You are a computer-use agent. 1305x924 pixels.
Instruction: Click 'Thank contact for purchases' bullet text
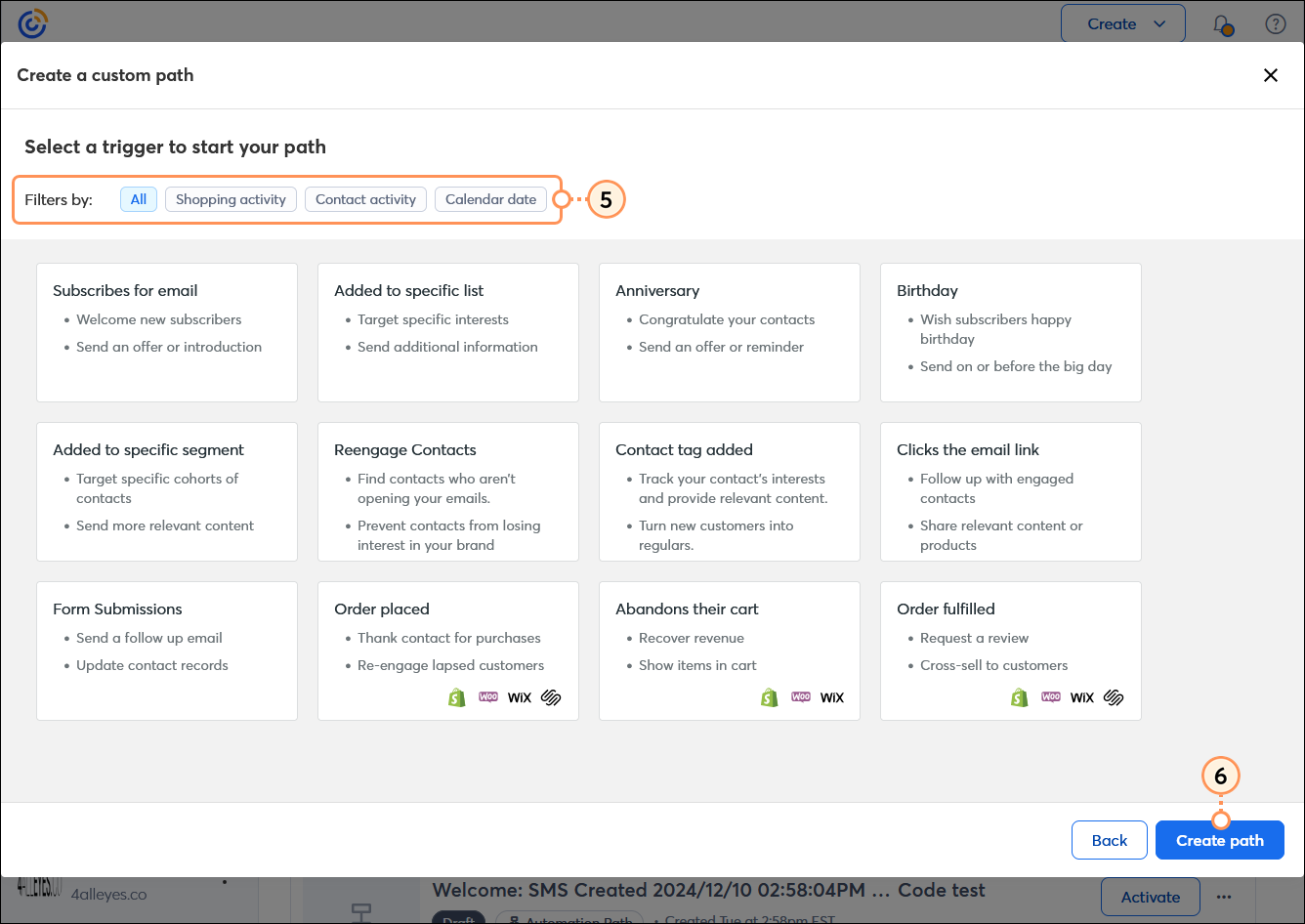(x=449, y=638)
